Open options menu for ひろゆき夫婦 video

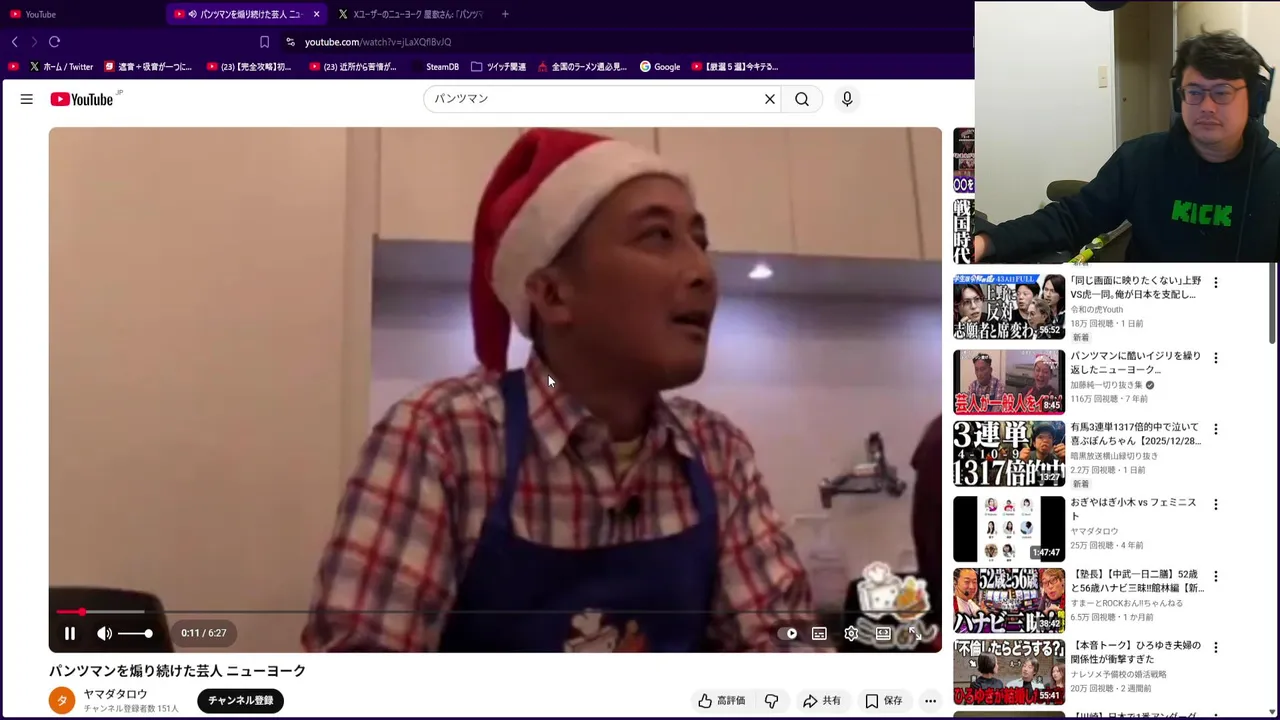pos(1216,647)
